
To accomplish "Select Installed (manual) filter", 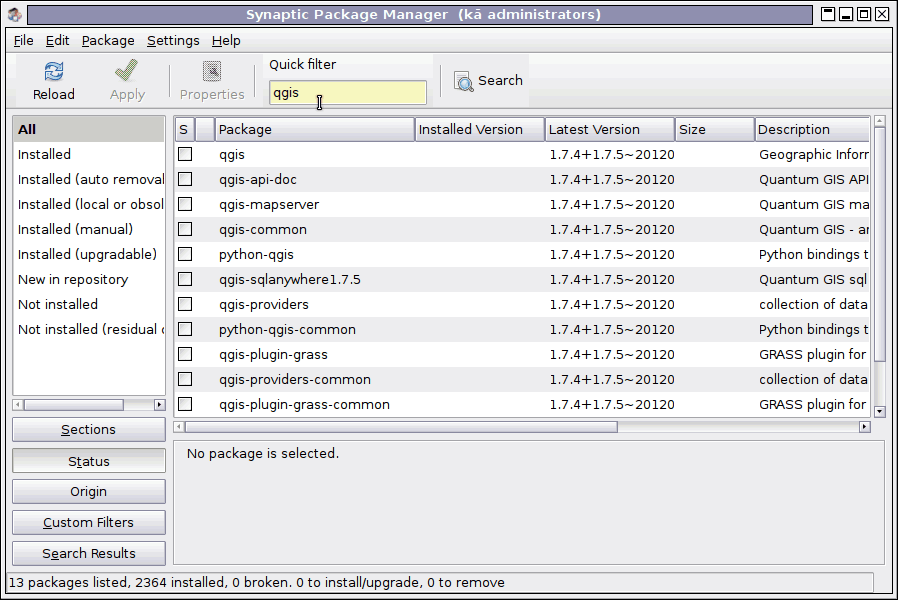I will tap(89, 229).
